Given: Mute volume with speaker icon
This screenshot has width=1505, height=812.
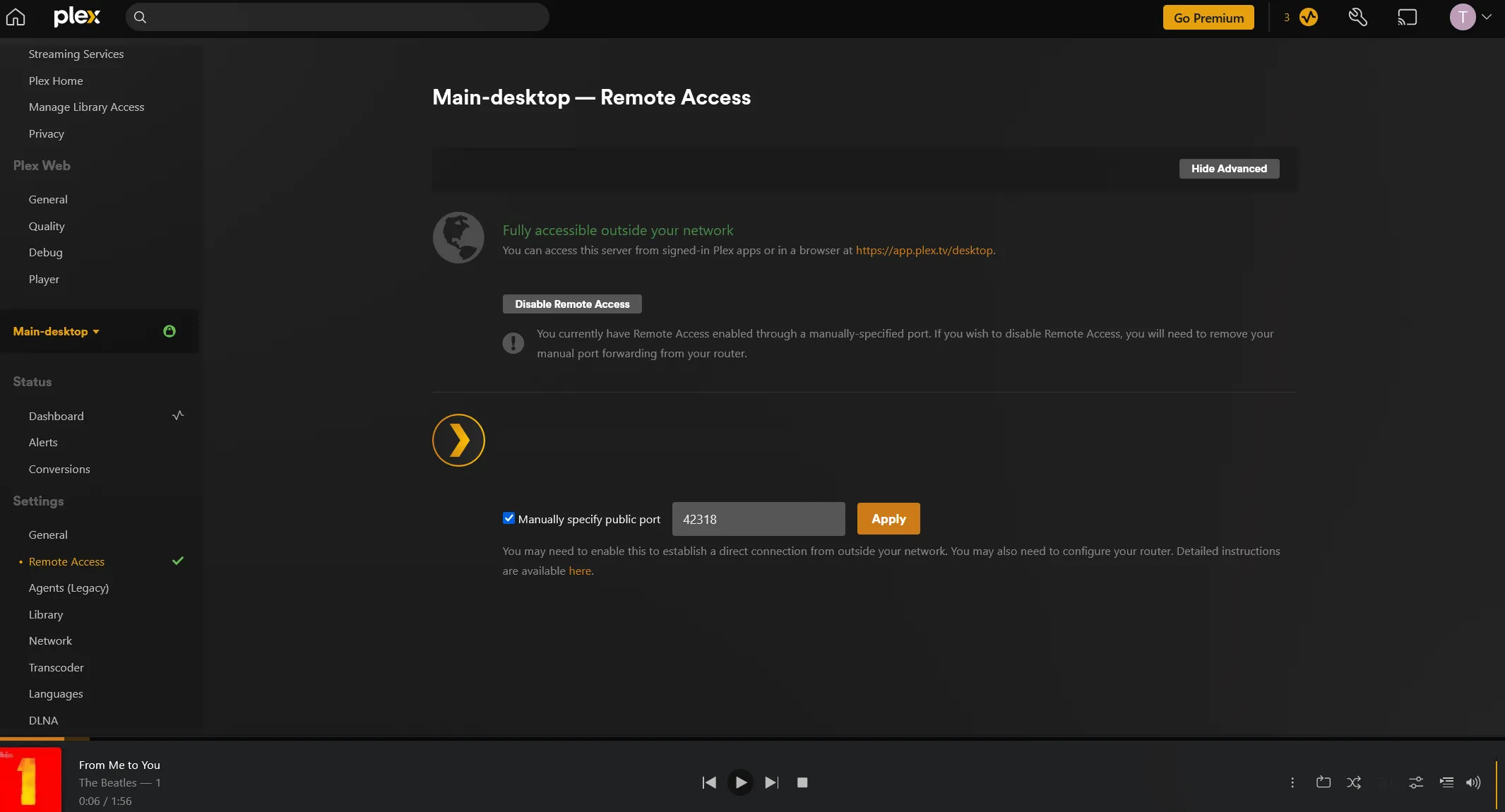Looking at the screenshot, I should tap(1473, 782).
